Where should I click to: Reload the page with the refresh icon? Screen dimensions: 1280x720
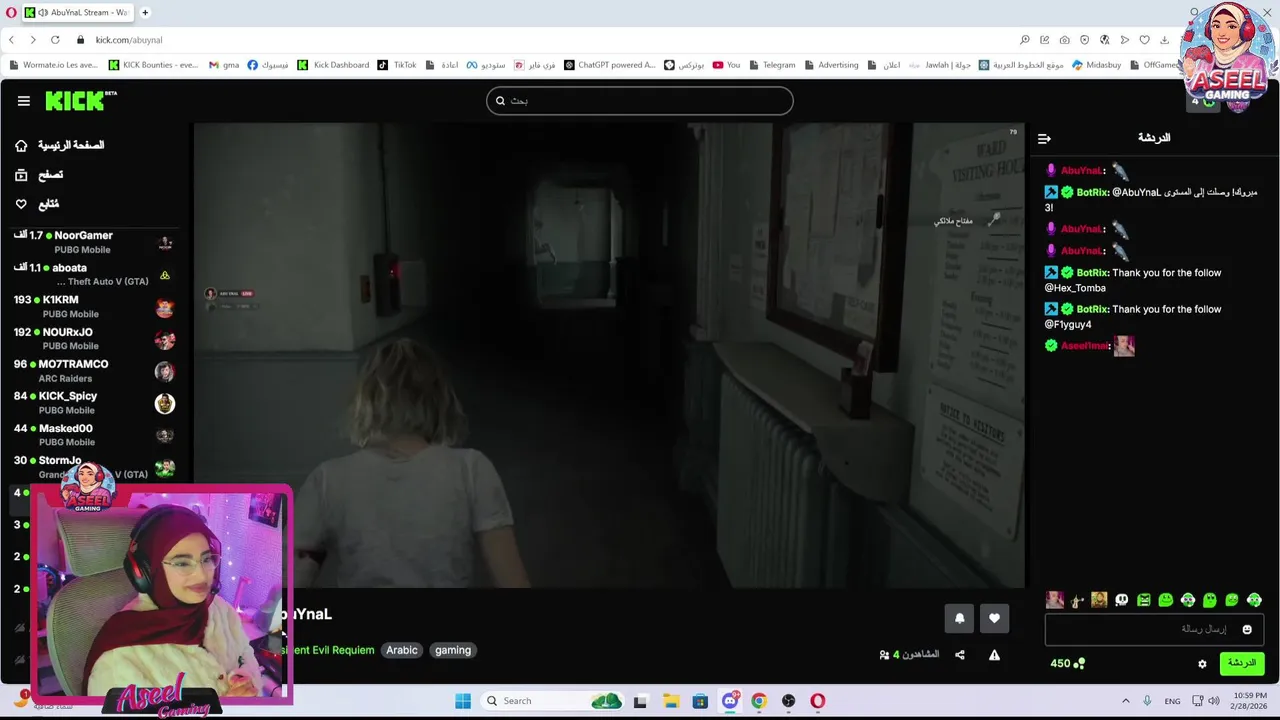[55, 40]
